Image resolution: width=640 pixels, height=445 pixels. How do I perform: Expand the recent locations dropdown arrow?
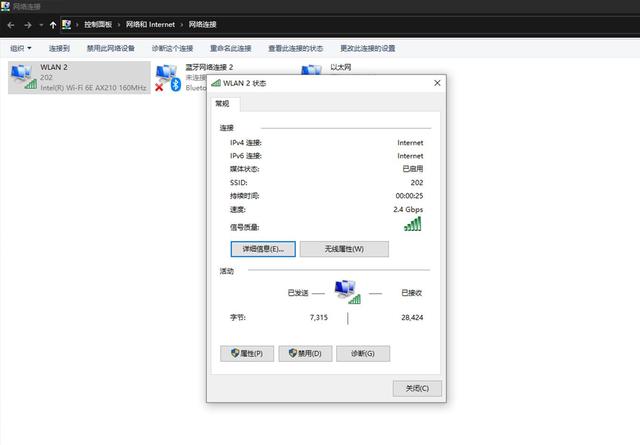pyautogui.click(x=40, y=23)
